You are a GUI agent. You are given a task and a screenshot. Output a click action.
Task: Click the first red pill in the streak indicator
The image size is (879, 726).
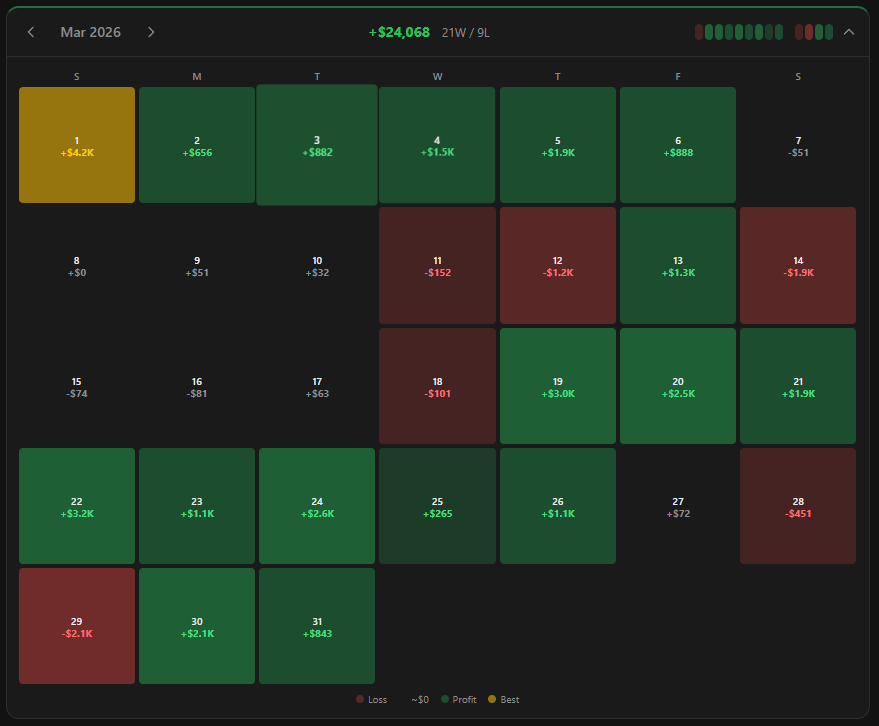[699, 32]
